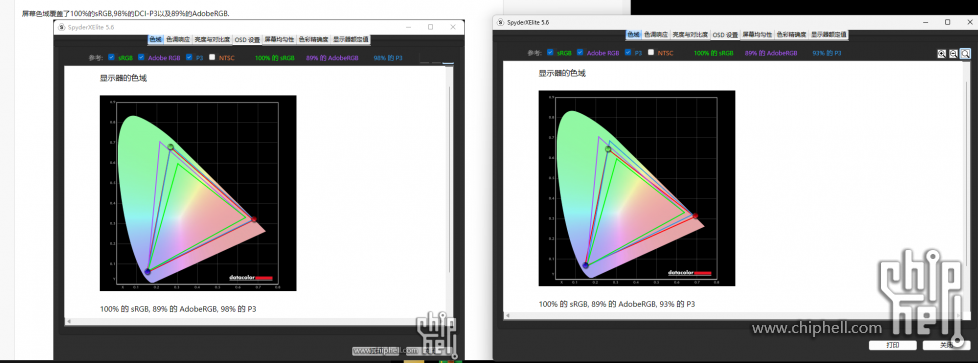Uncheck sRGB reference in right window
Image resolution: width=978 pixels, height=363 pixels.
coord(550,52)
